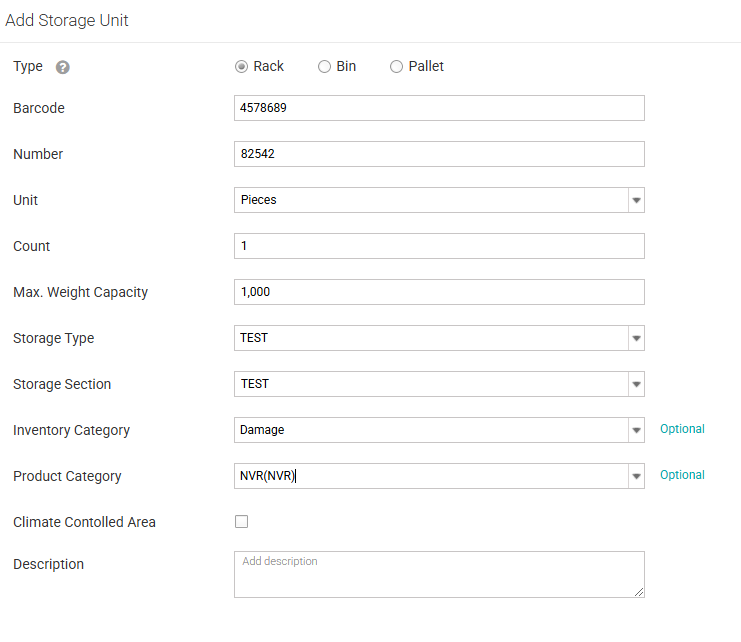Focus the Number field containing 82542

[438, 154]
